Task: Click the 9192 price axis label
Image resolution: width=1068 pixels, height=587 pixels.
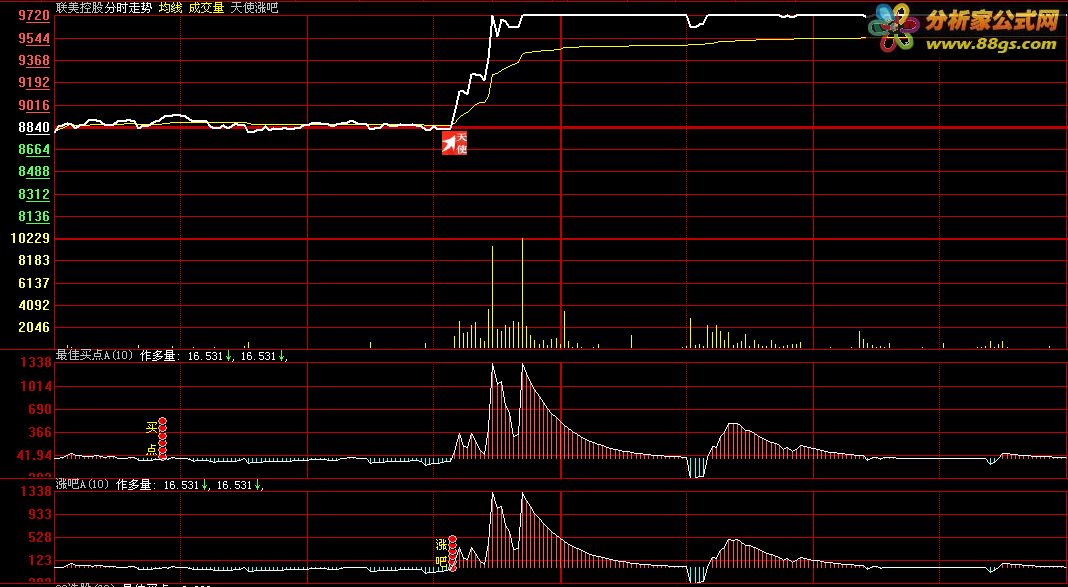Action: pyautogui.click(x=33, y=83)
